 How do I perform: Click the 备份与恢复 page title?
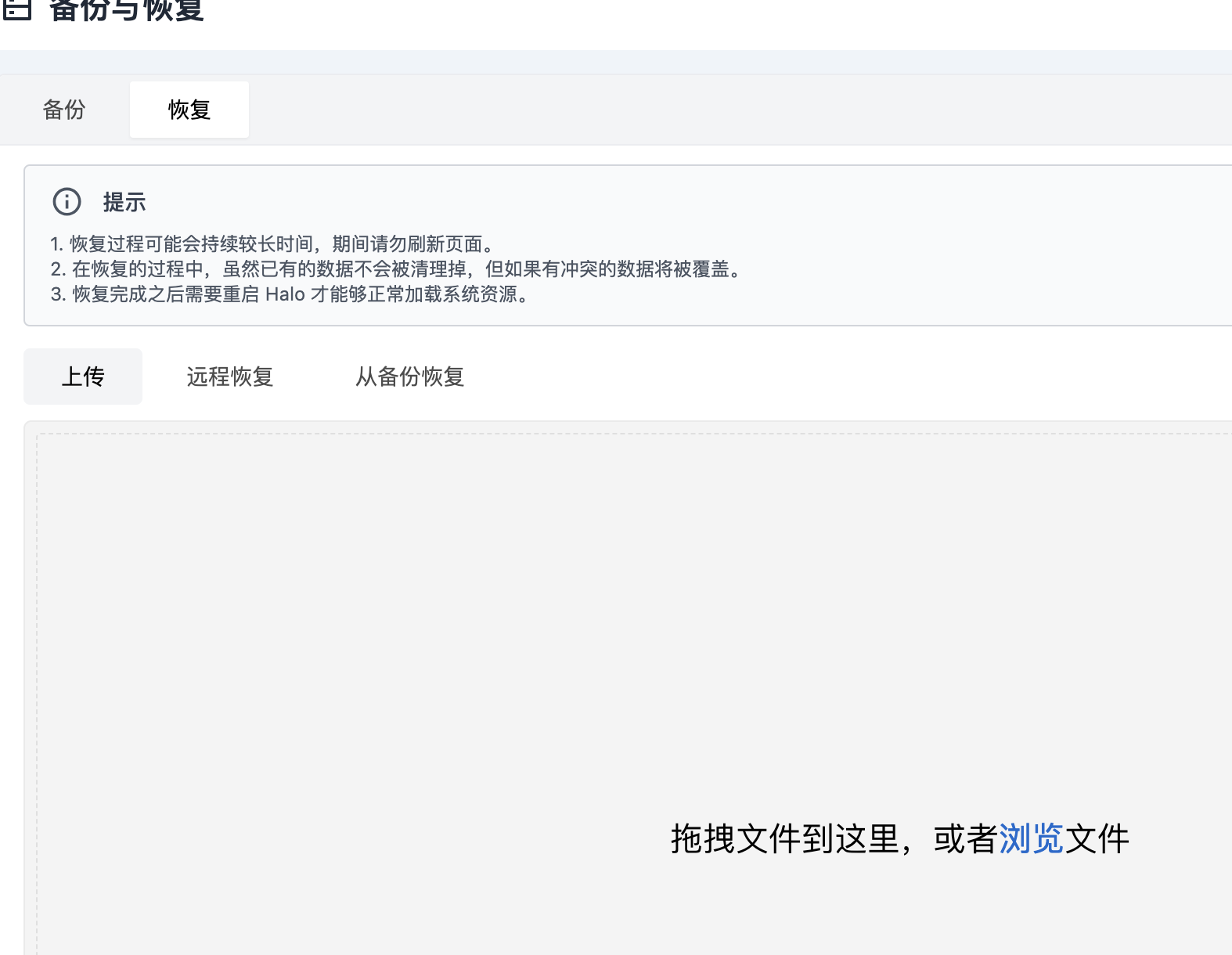click(127, 9)
